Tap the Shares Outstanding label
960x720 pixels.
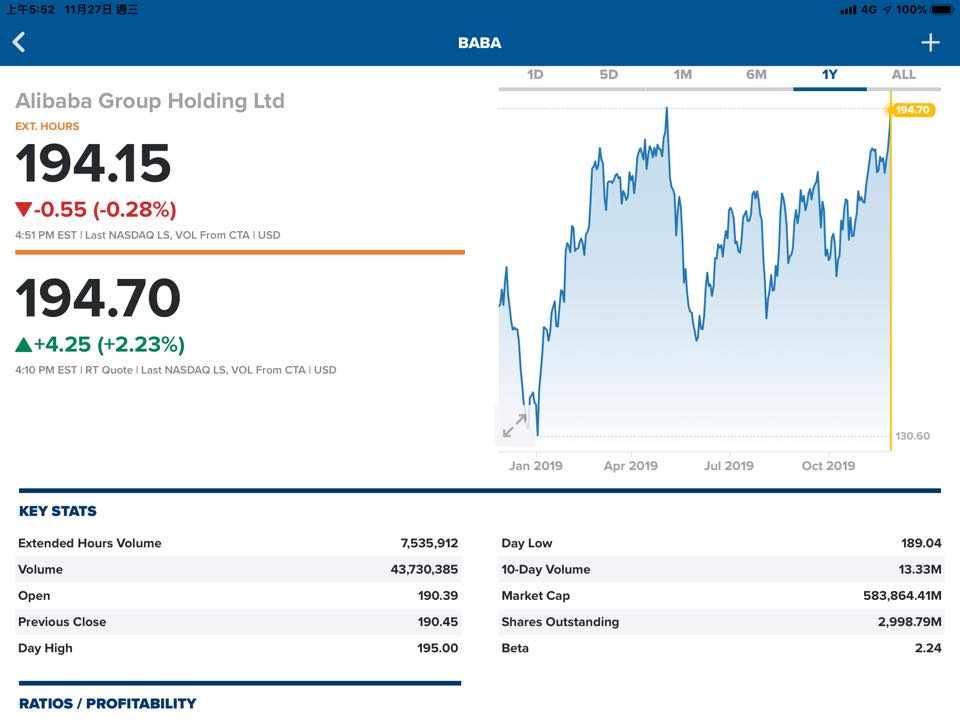coord(560,622)
